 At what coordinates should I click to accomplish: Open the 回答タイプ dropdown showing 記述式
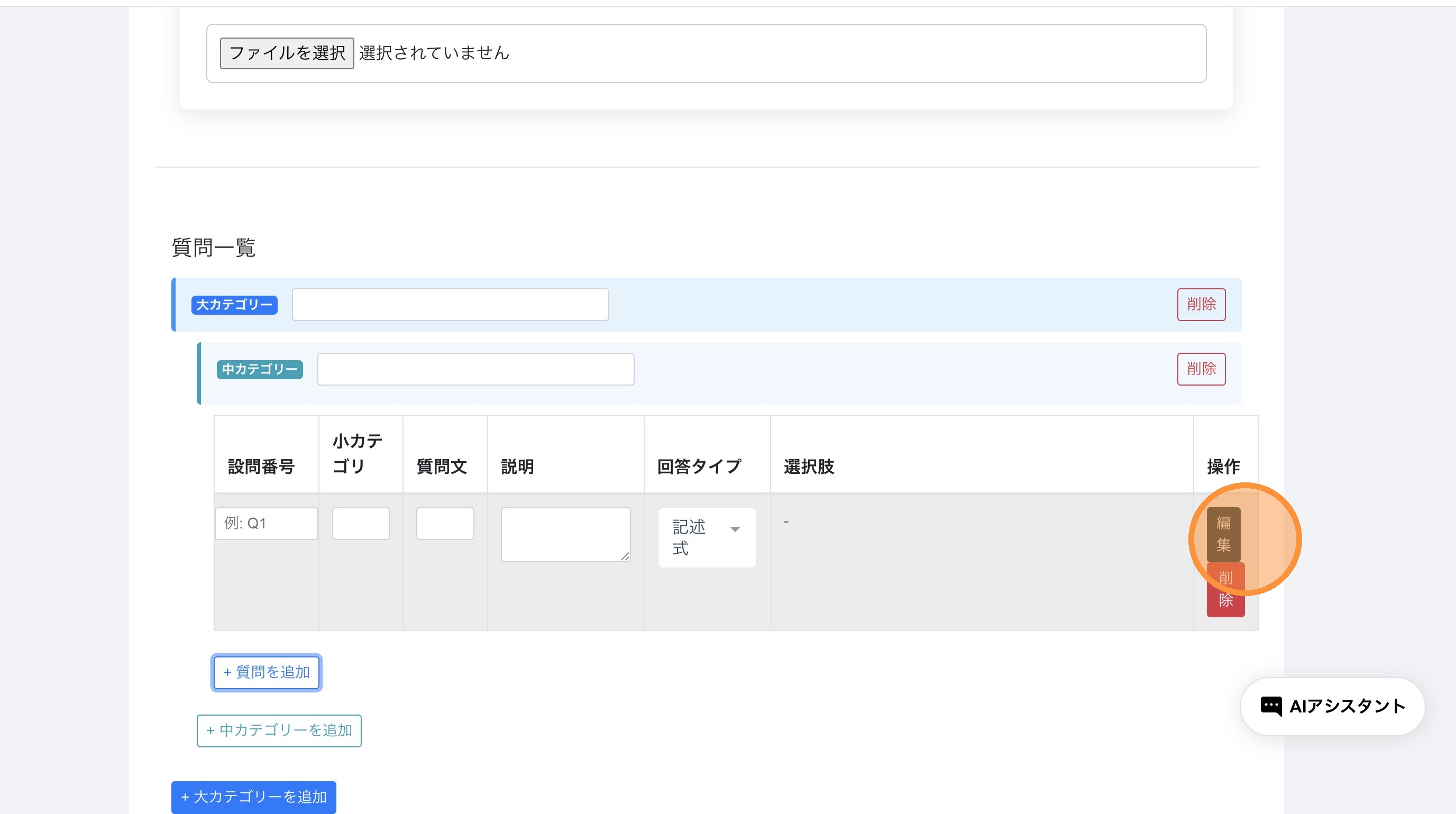707,537
